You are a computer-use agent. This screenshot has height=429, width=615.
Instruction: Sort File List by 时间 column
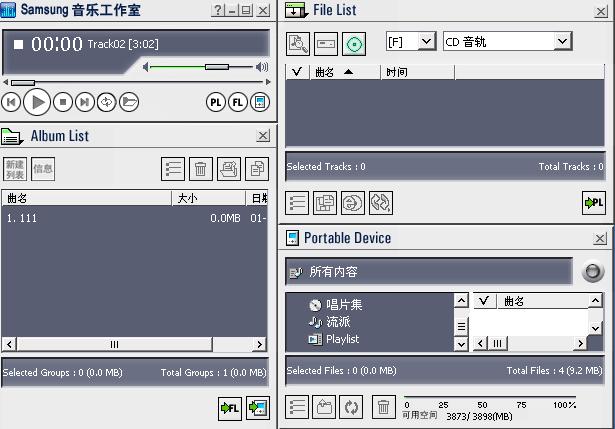(418, 72)
